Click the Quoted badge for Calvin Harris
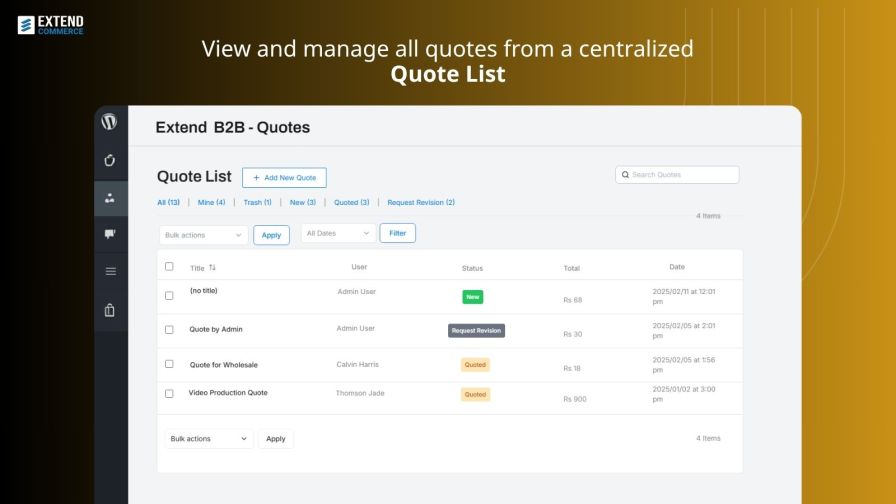 click(x=475, y=365)
